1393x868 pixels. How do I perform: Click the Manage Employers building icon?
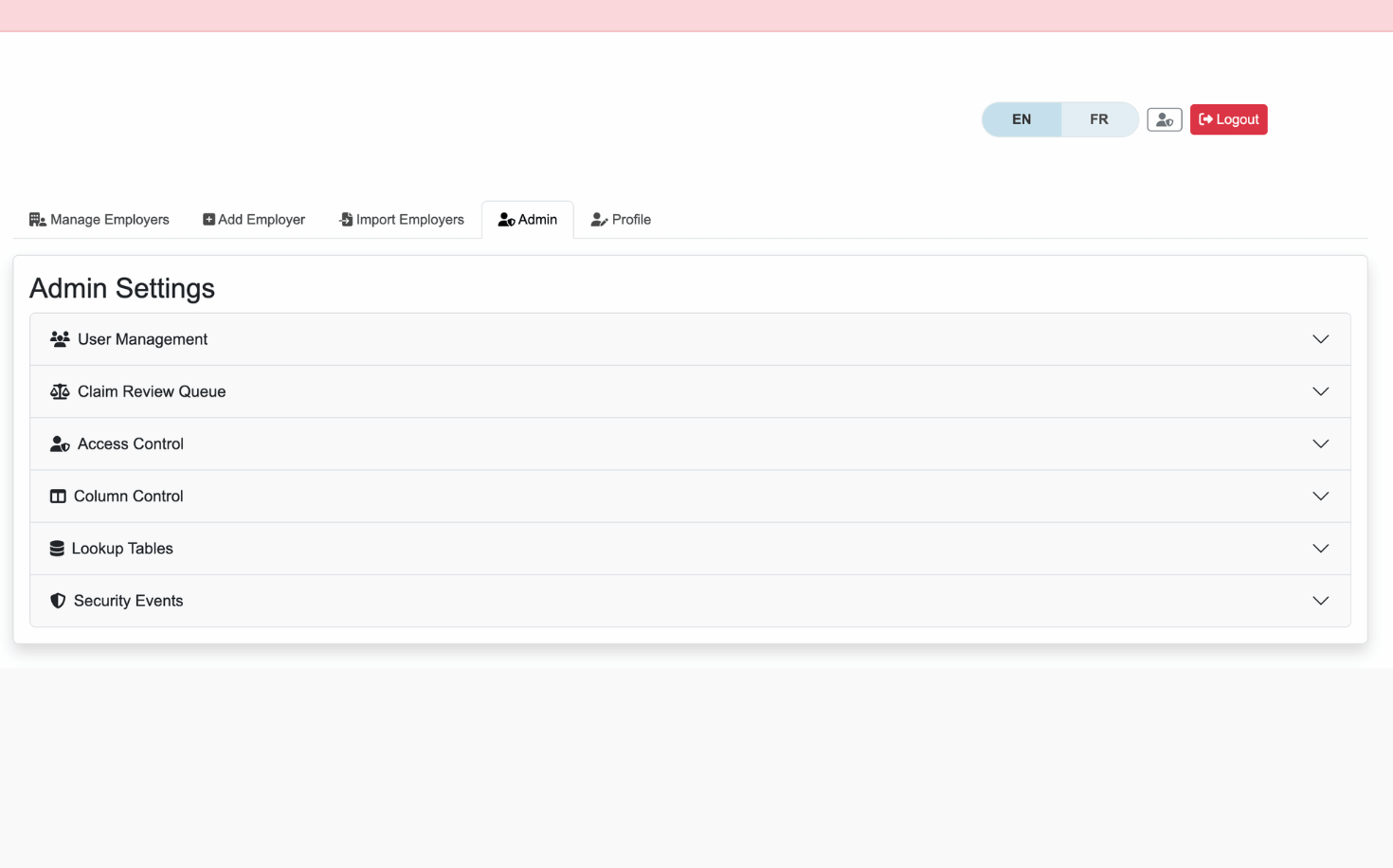tap(38, 219)
